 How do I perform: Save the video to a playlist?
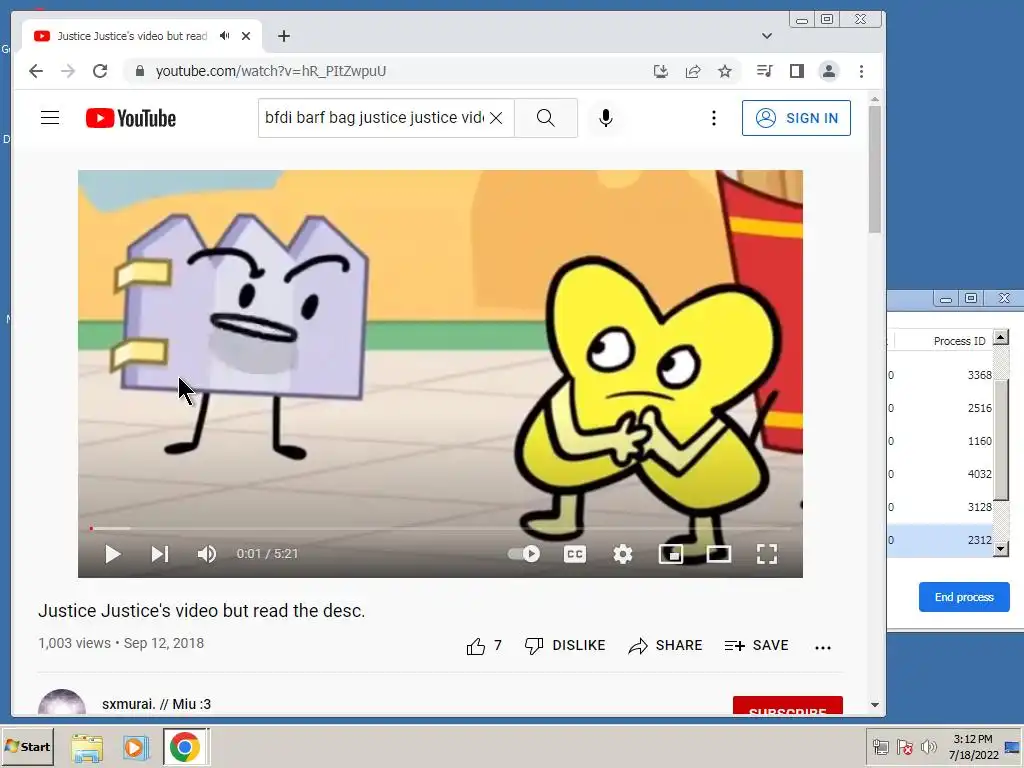coord(757,646)
